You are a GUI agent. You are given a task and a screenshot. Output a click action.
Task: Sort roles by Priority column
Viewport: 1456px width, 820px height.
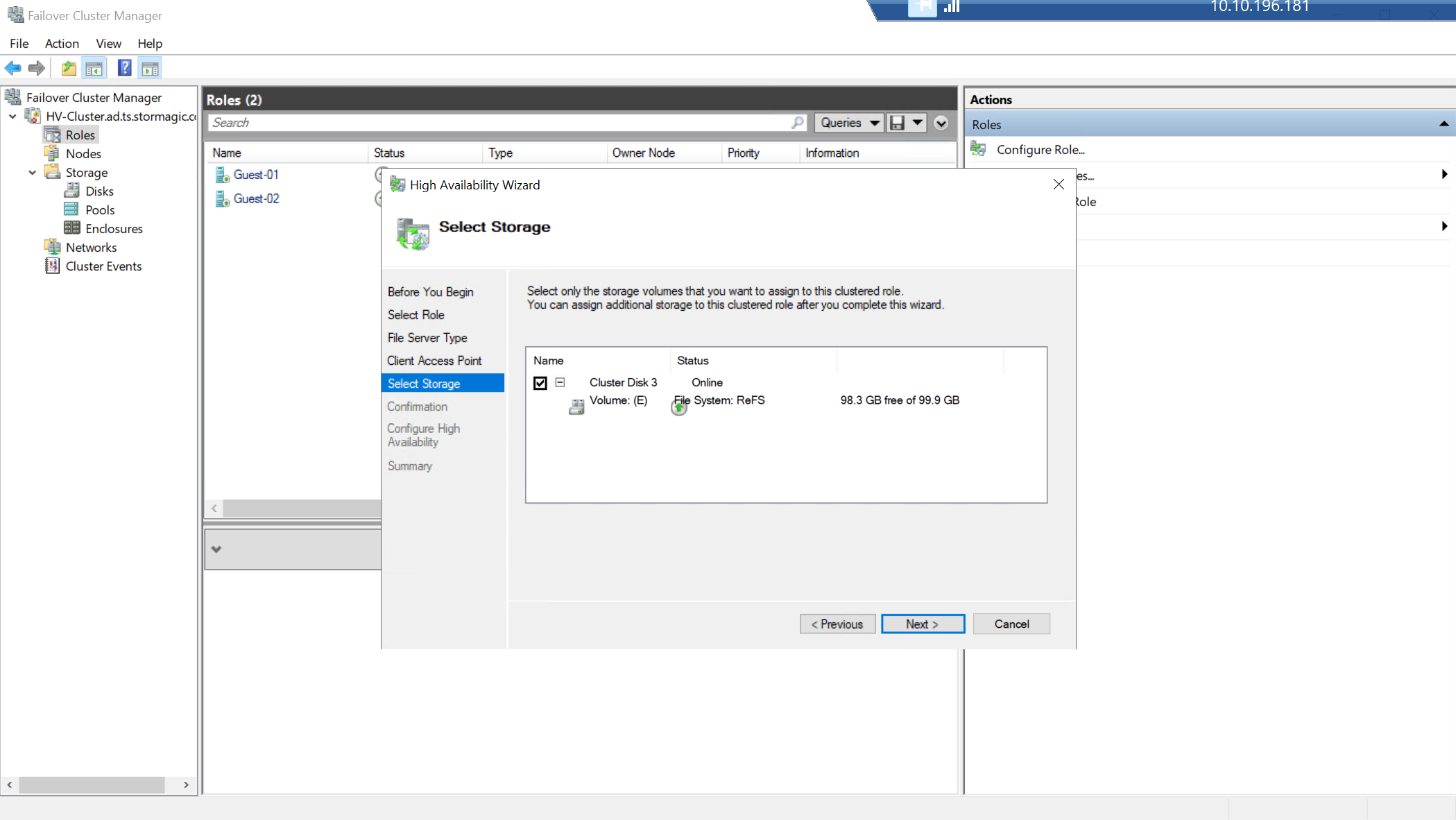click(760, 153)
